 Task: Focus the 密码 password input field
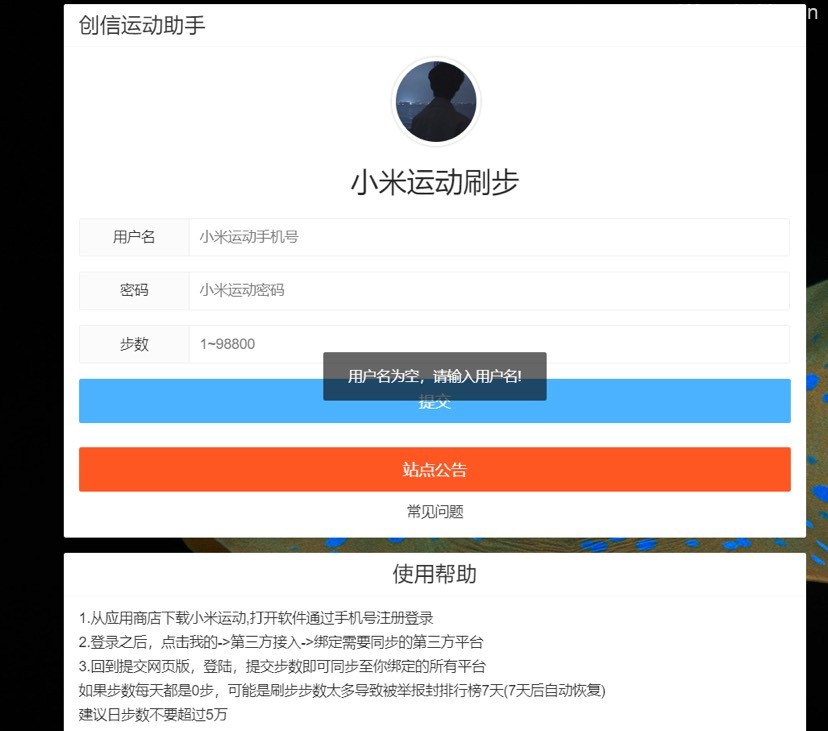coord(489,290)
